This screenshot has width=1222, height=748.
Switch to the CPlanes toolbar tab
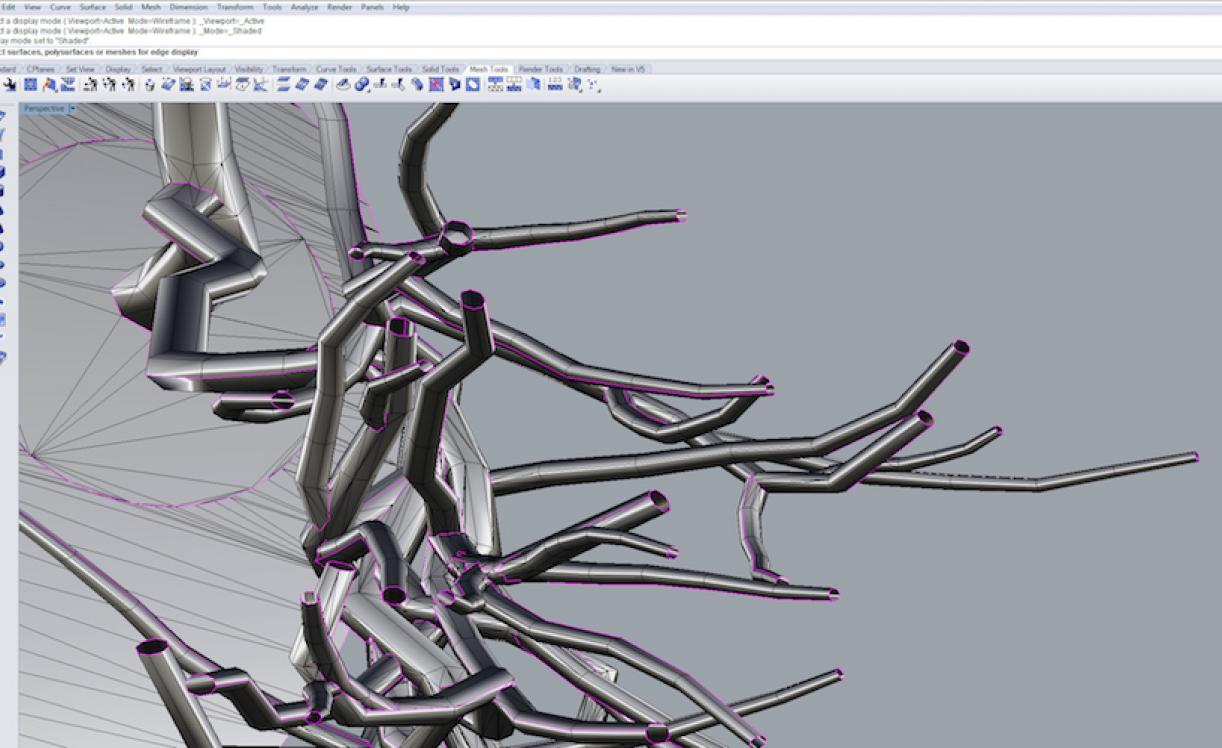[x=42, y=69]
